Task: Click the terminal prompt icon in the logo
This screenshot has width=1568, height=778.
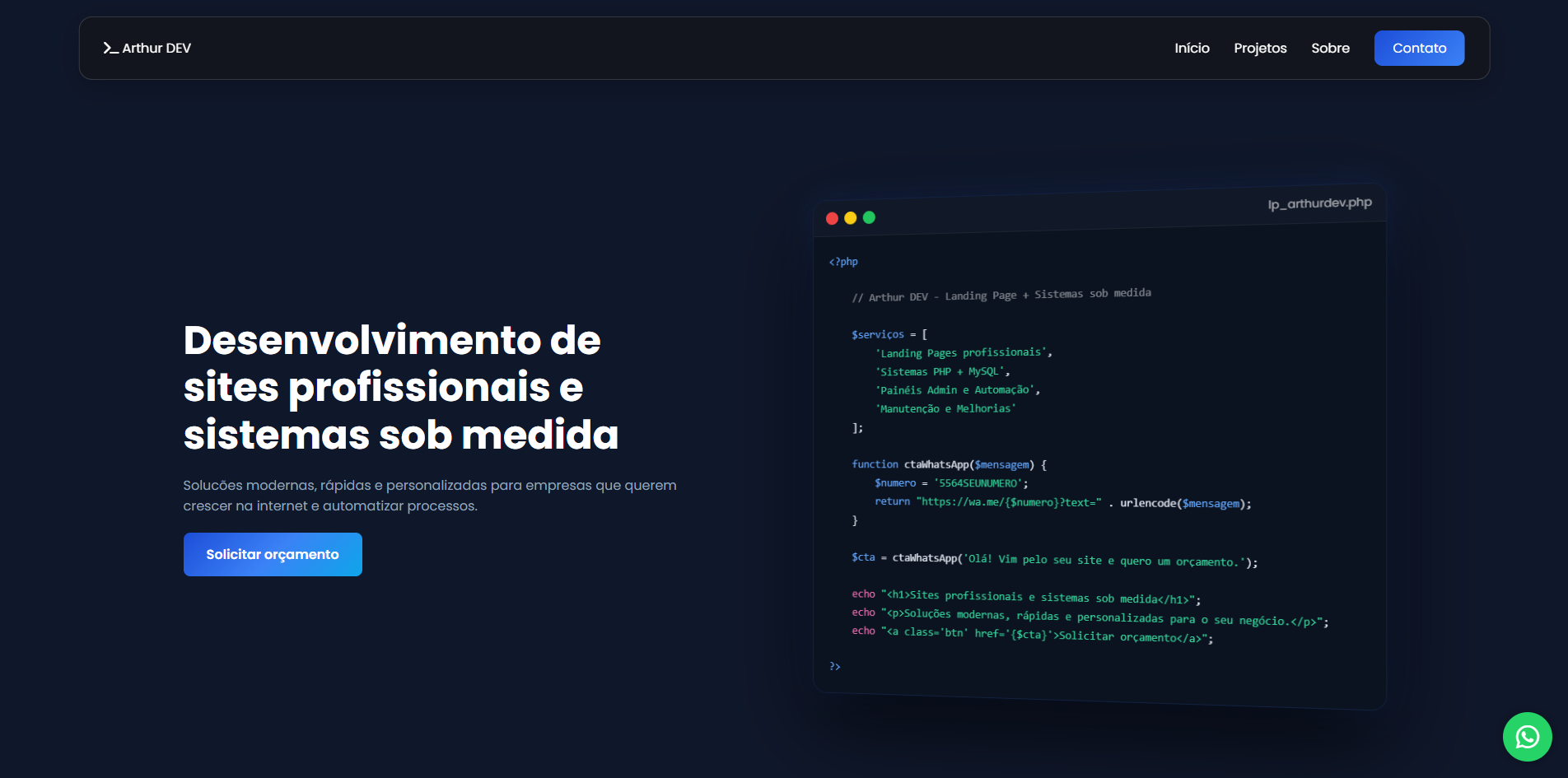Action: [110, 49]
